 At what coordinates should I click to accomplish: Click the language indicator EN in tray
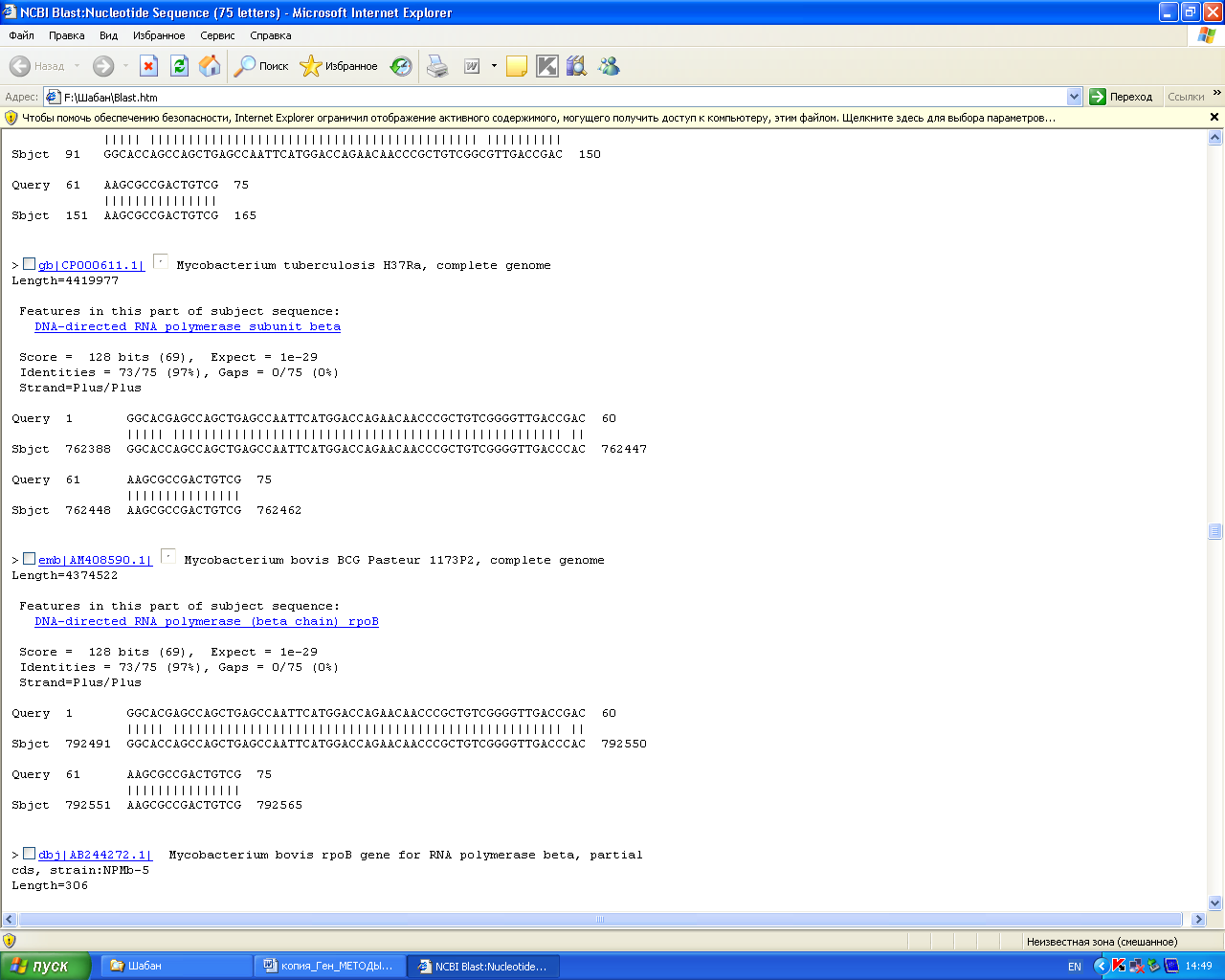coord(1075,967)
